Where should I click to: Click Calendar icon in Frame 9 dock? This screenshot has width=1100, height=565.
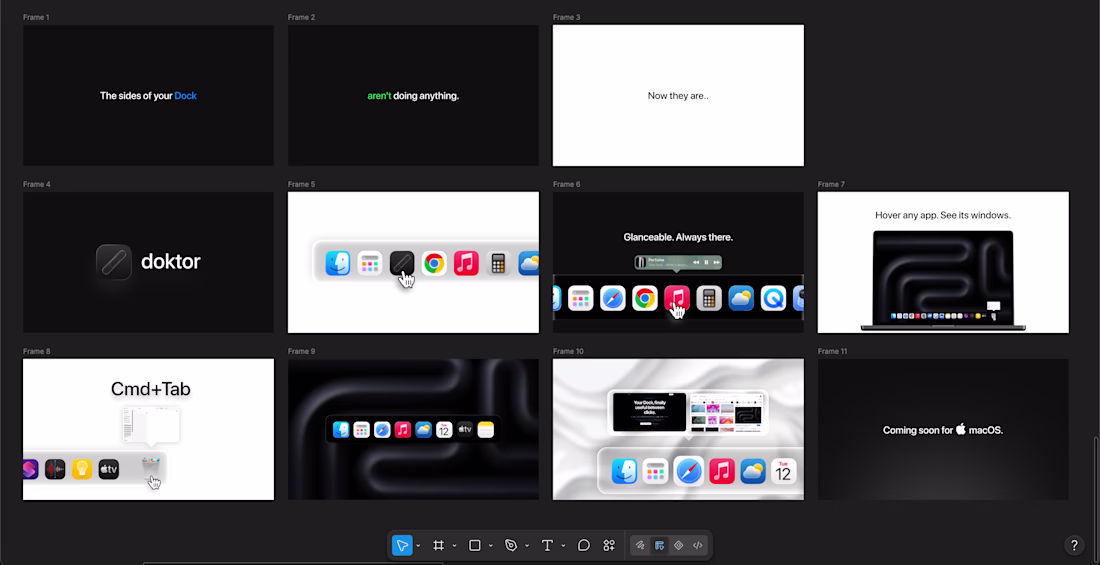[x=443, y=430]
